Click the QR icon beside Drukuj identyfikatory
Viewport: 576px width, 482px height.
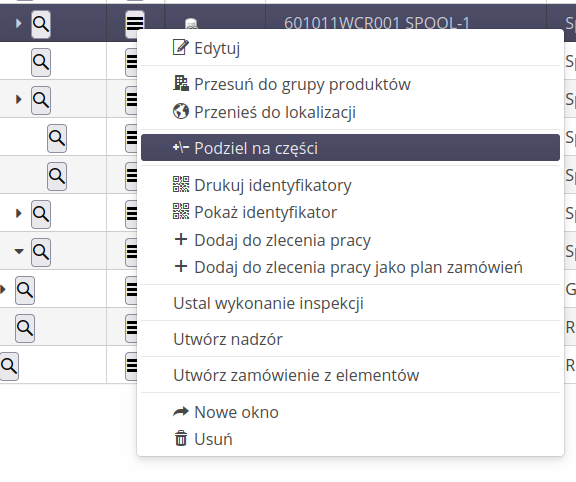[x=181, y=184]
